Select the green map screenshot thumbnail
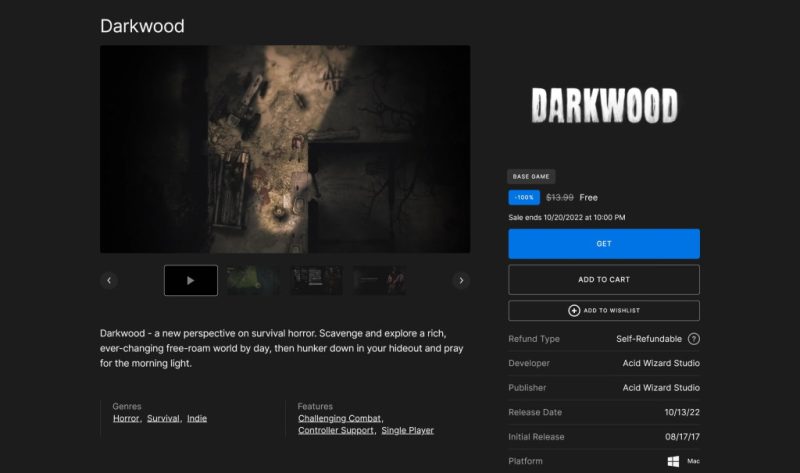This screenshot has height=473, width=800. tap(253, 280)
